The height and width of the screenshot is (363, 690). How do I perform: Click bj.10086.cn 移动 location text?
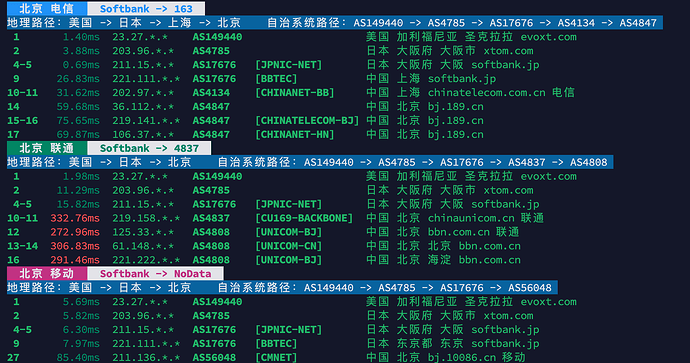pos(477,357)
